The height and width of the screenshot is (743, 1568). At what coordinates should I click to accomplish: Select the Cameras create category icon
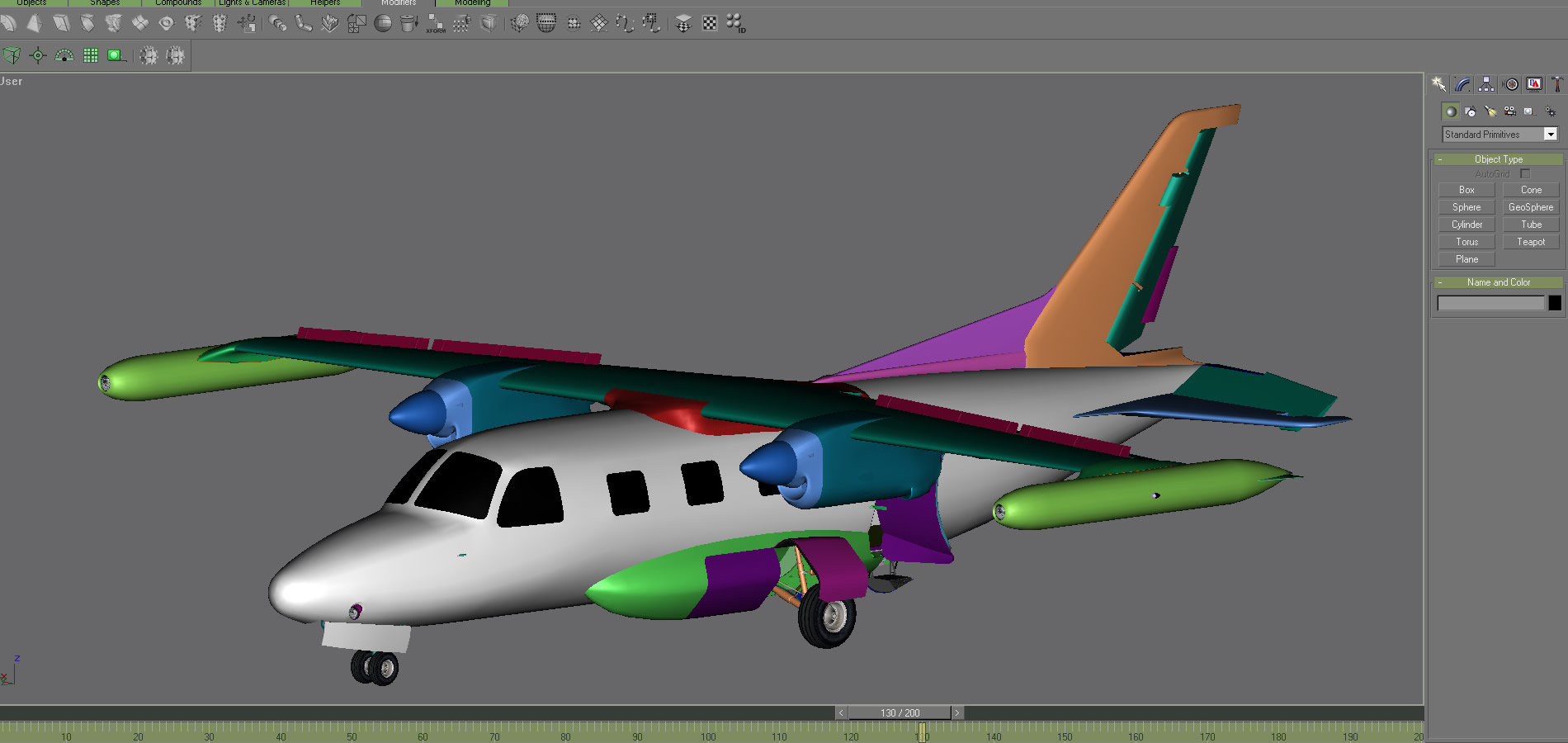click(1510, 111)
